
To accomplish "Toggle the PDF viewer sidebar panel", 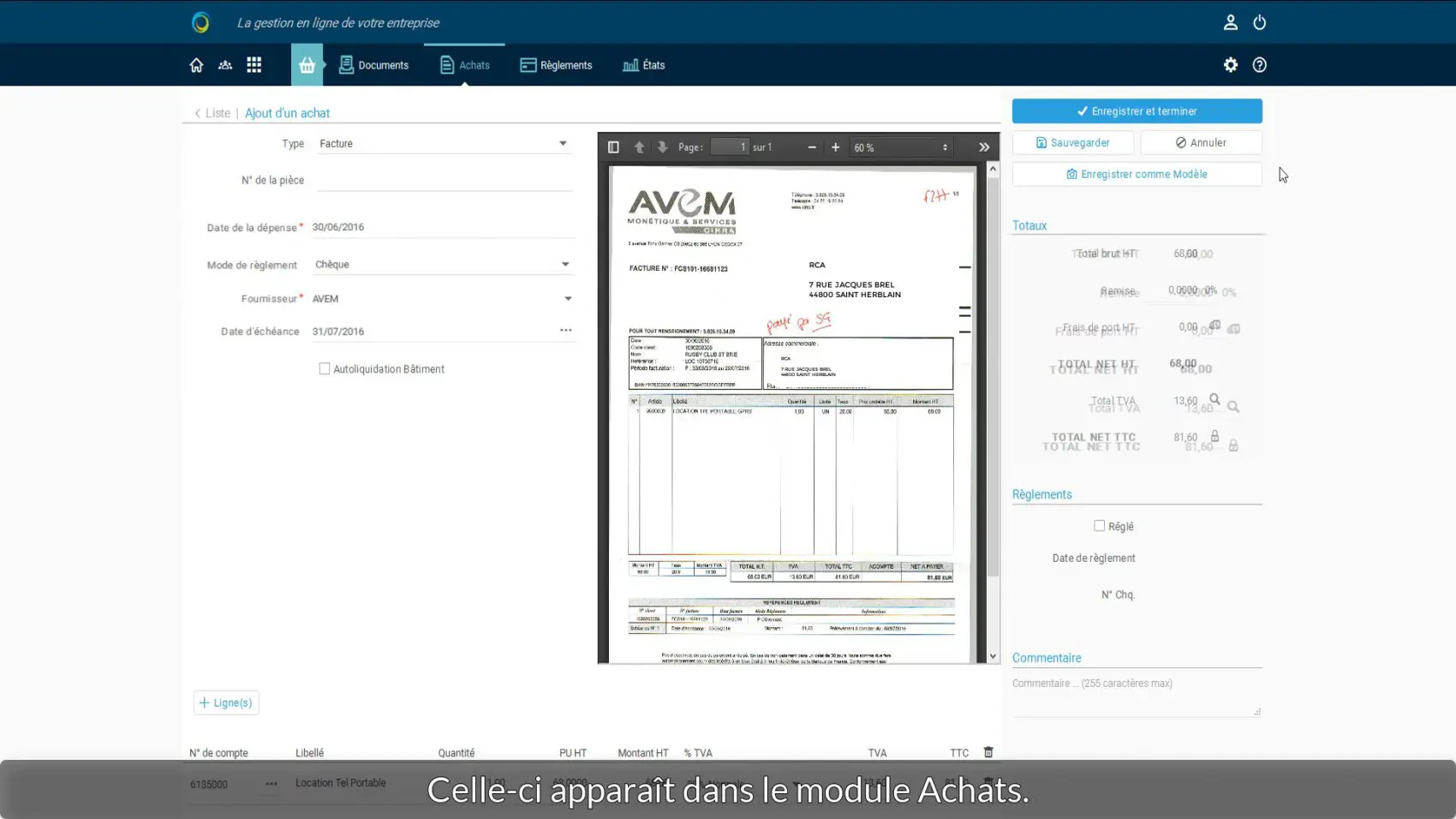I will [x=613, y=147].
